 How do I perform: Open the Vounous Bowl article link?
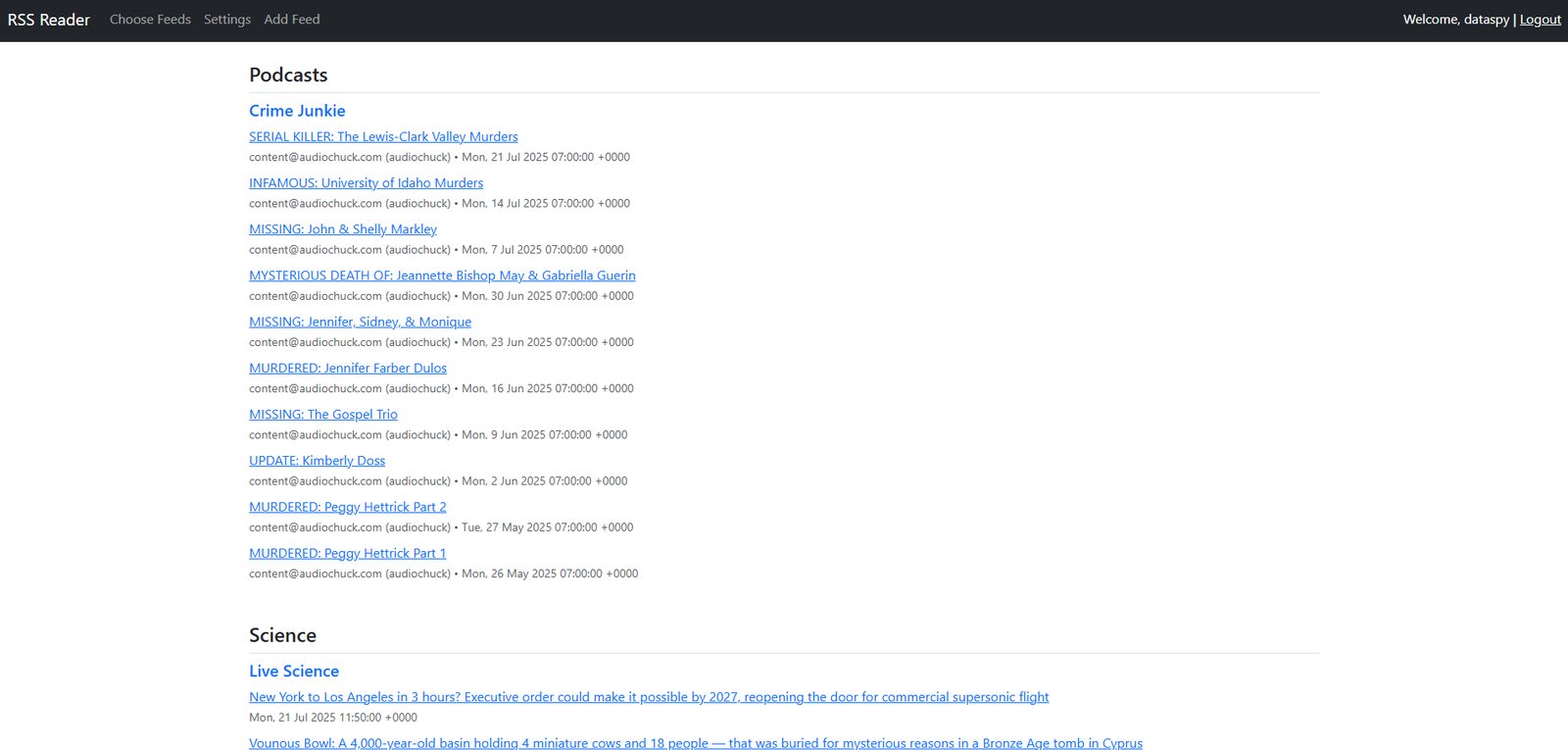696,743
